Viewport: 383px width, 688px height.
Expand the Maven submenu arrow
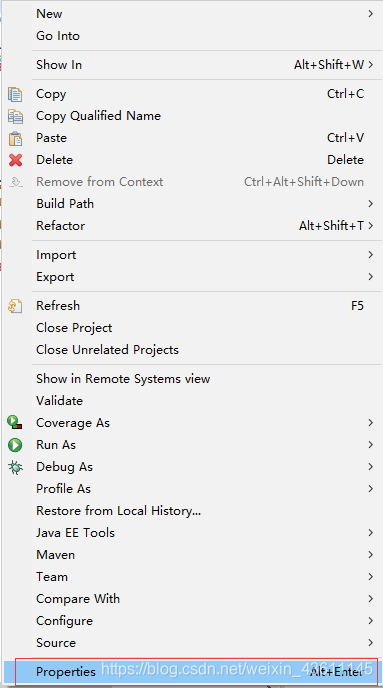pos(371,555)
